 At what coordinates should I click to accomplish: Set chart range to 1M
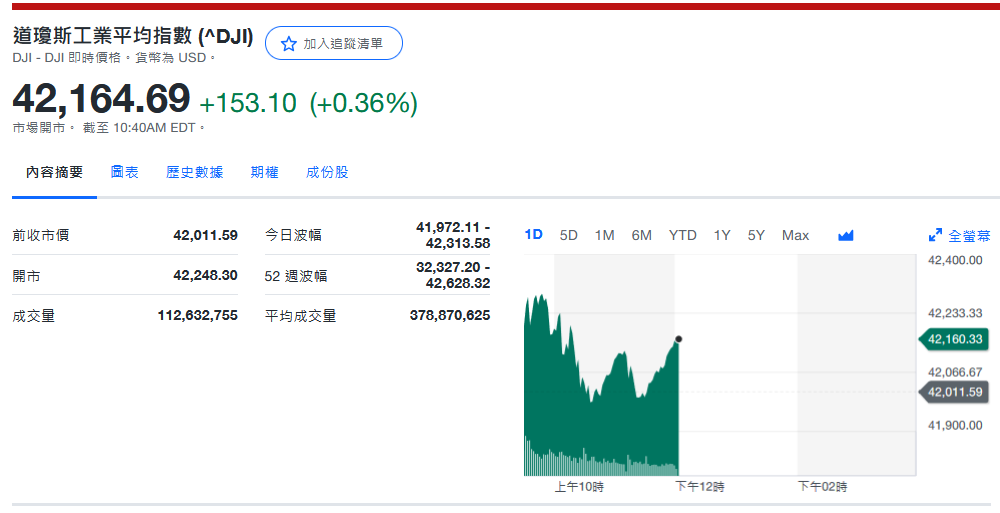point(605,235)
